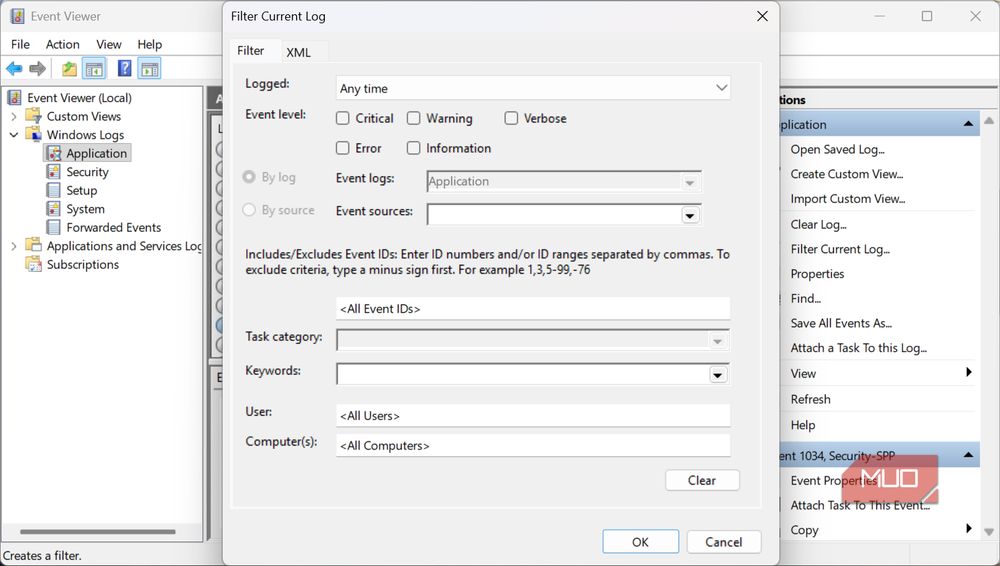Select the Event Viewer (Local) root icon
Screen dimensions: 1000x566
14,98
